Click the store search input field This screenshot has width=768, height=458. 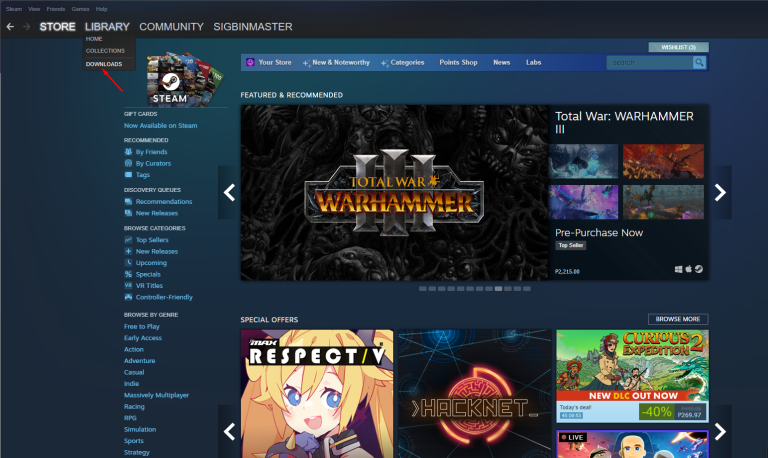(x=649, y=63)
